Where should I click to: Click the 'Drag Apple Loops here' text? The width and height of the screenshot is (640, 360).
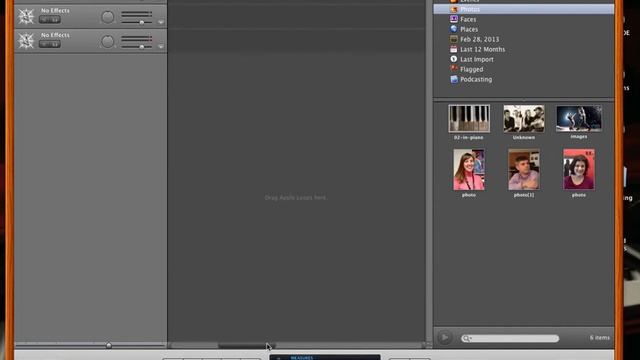click(x=296, y=198)
